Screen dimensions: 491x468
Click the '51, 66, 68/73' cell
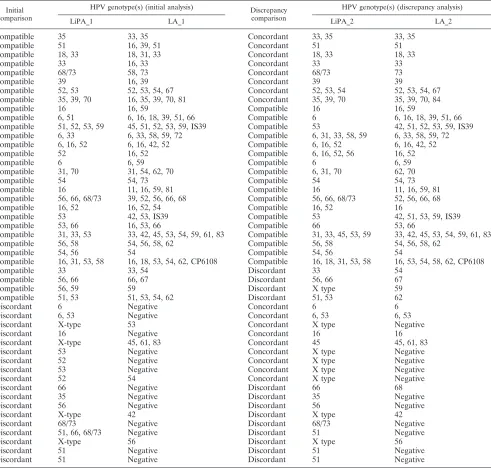click(79, 433)
